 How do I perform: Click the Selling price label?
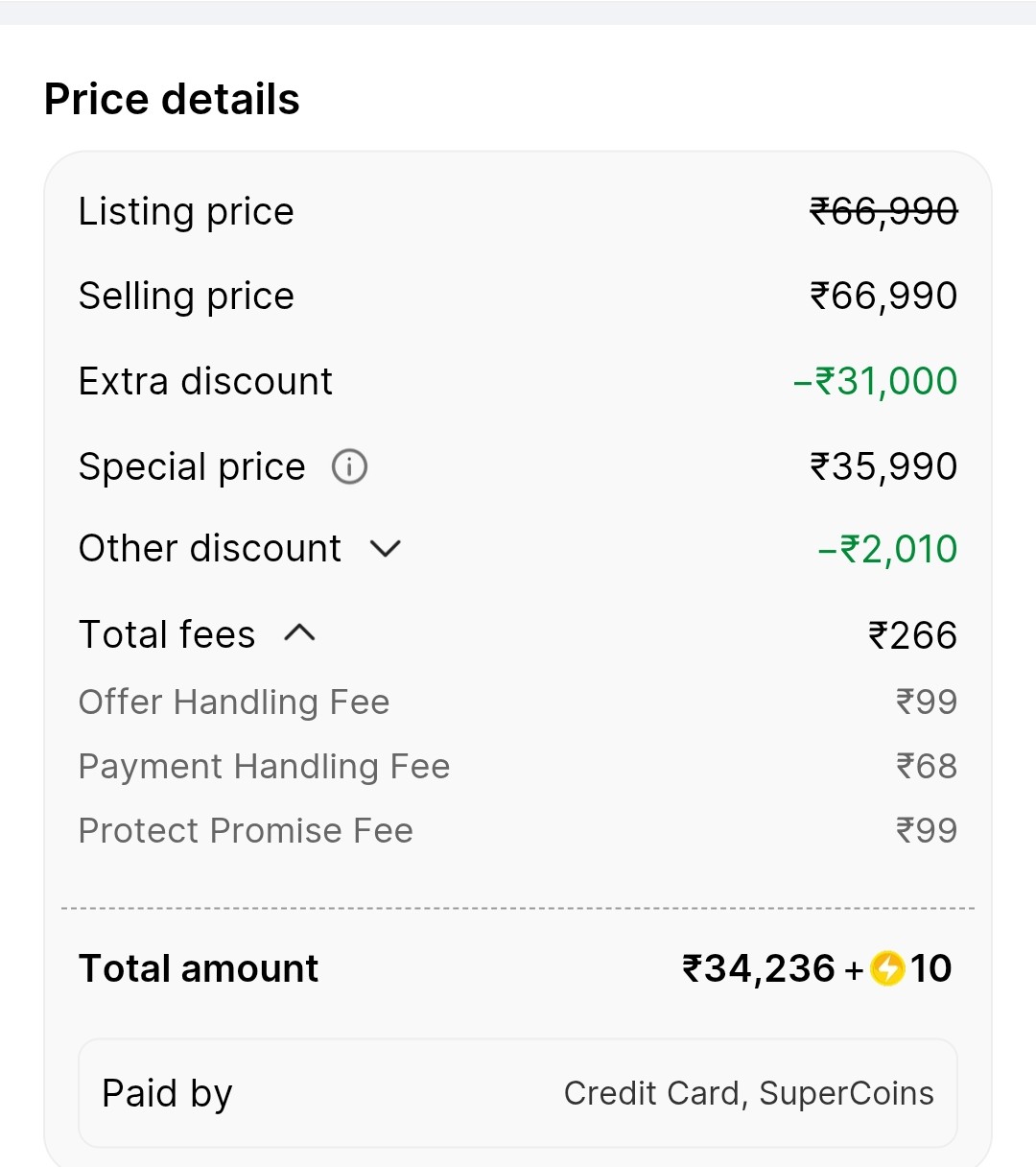[186, 297]
